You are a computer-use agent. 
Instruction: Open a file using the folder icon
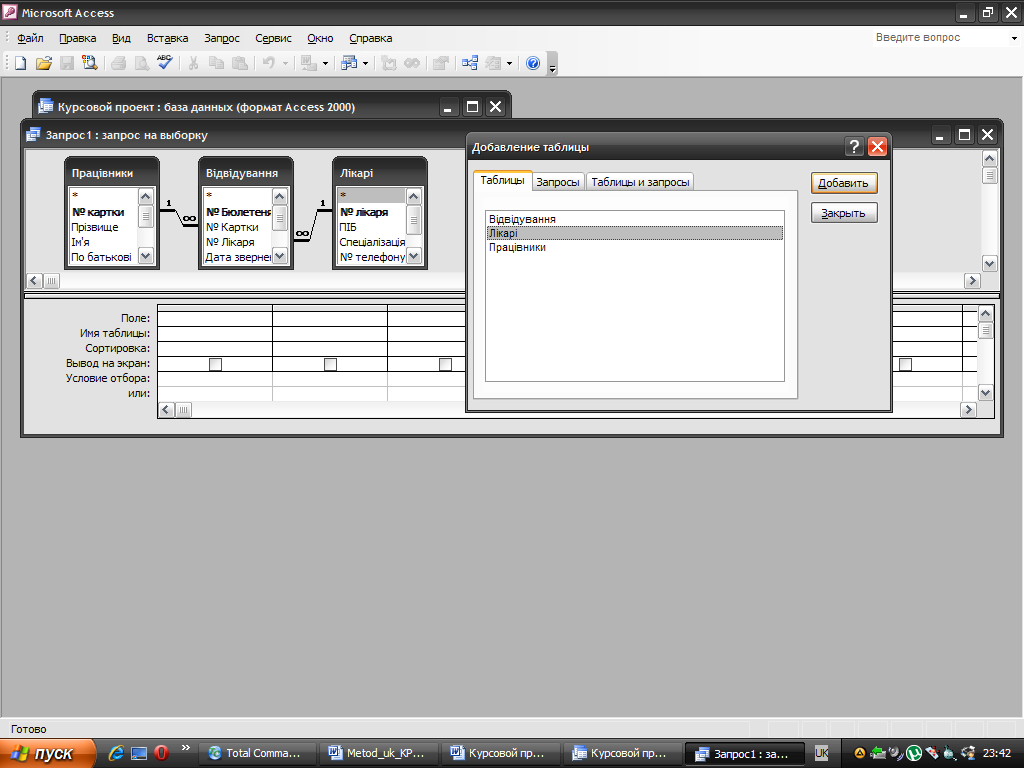(44, 63)
